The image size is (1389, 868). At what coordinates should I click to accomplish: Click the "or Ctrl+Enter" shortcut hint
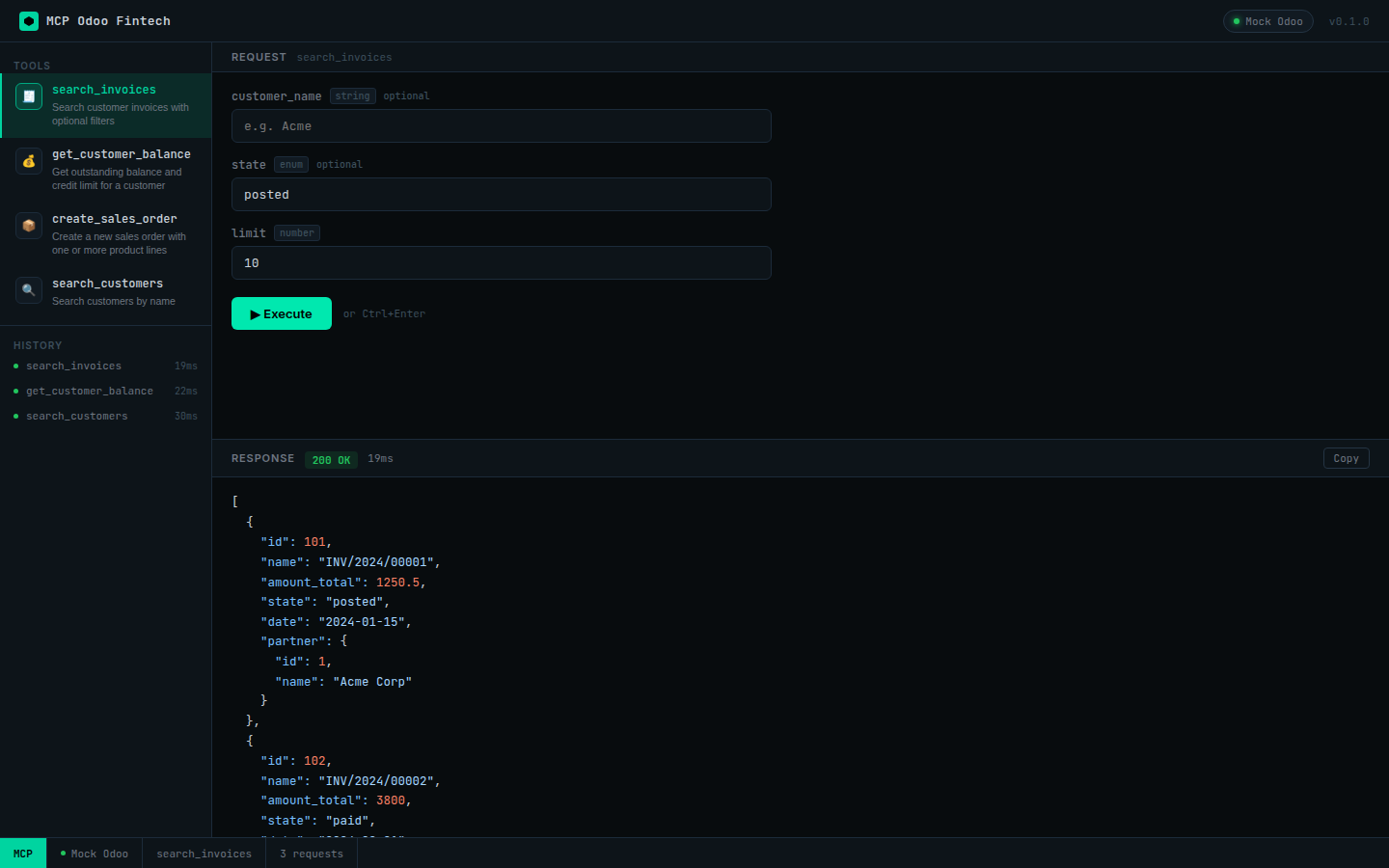pos(384,314)
